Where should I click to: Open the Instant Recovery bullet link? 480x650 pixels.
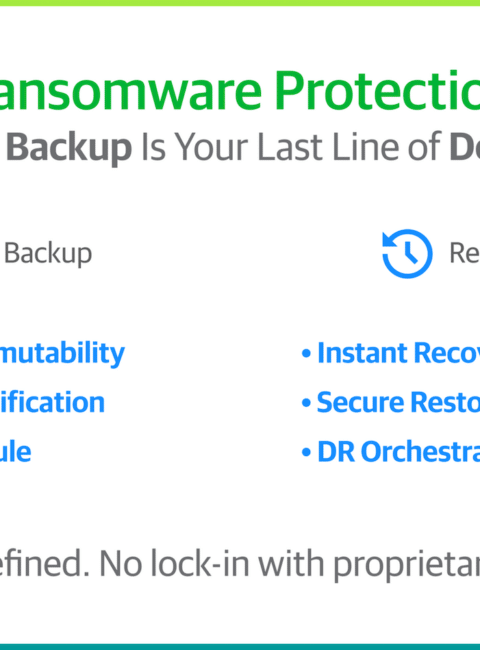(x=398, y=353)
